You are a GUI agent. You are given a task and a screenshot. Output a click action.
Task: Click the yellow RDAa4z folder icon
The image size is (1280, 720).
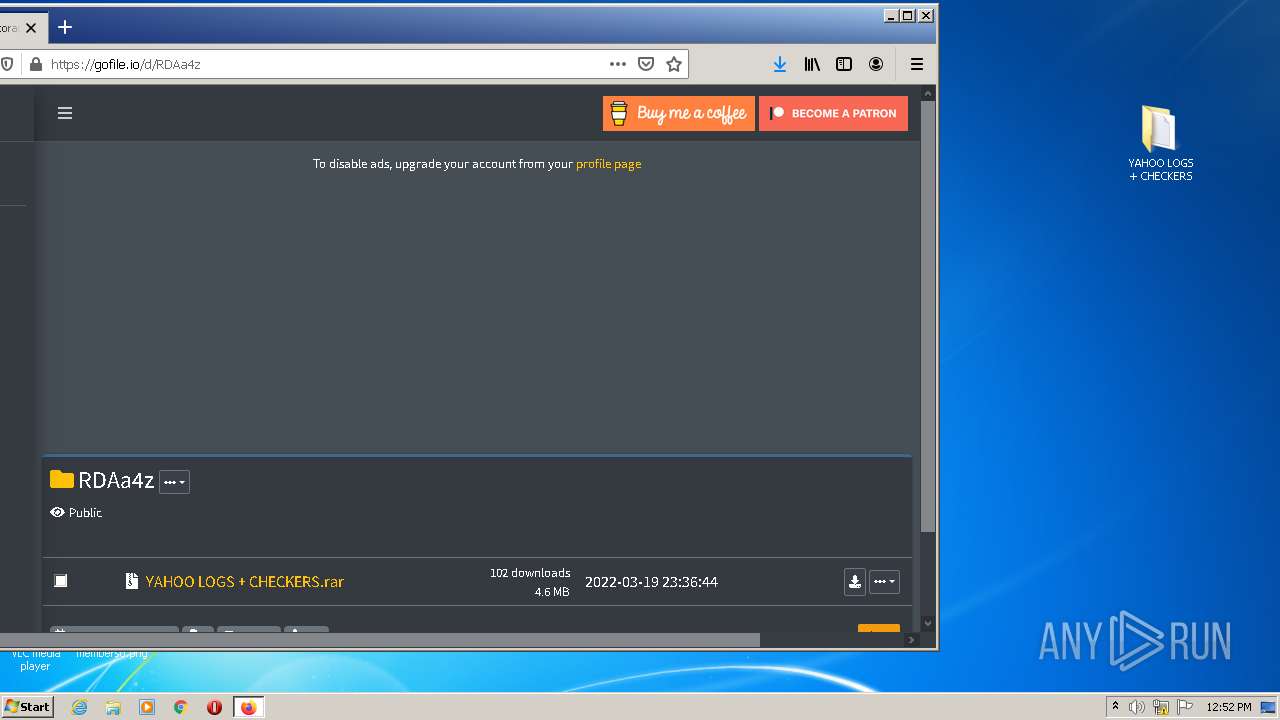point(62,479)
